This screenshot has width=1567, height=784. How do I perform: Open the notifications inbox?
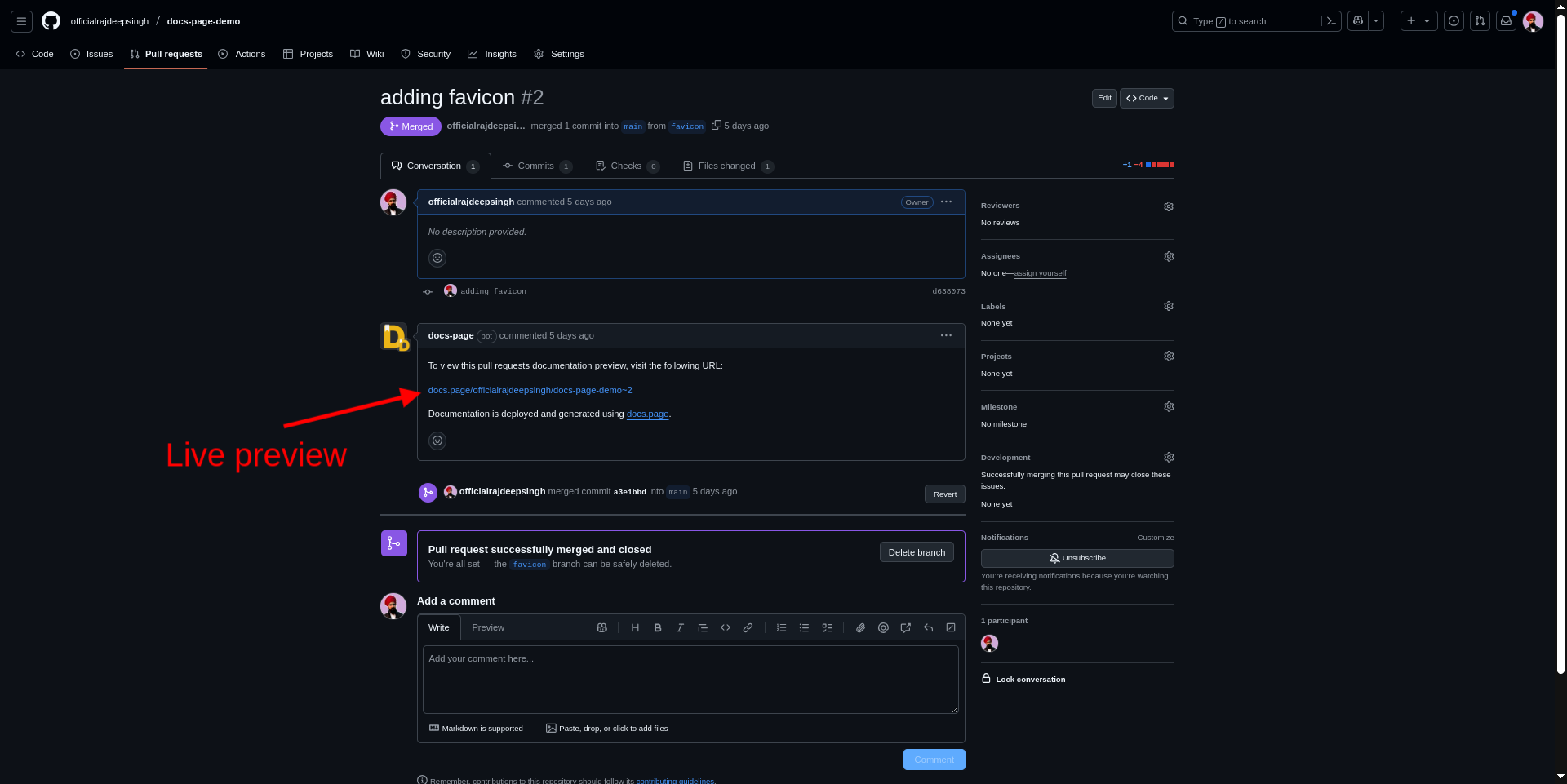point(1507,21)
